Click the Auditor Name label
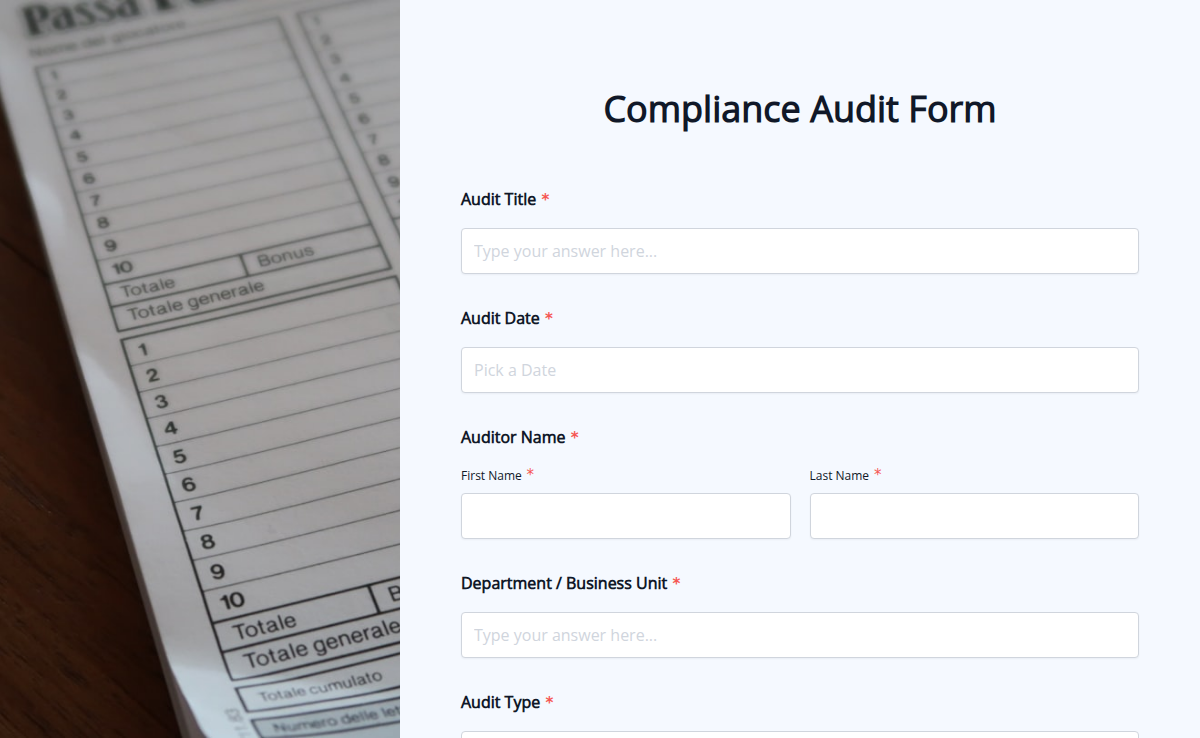The image size is (1200, 738). pyautogui.click(x=513, y=437)
